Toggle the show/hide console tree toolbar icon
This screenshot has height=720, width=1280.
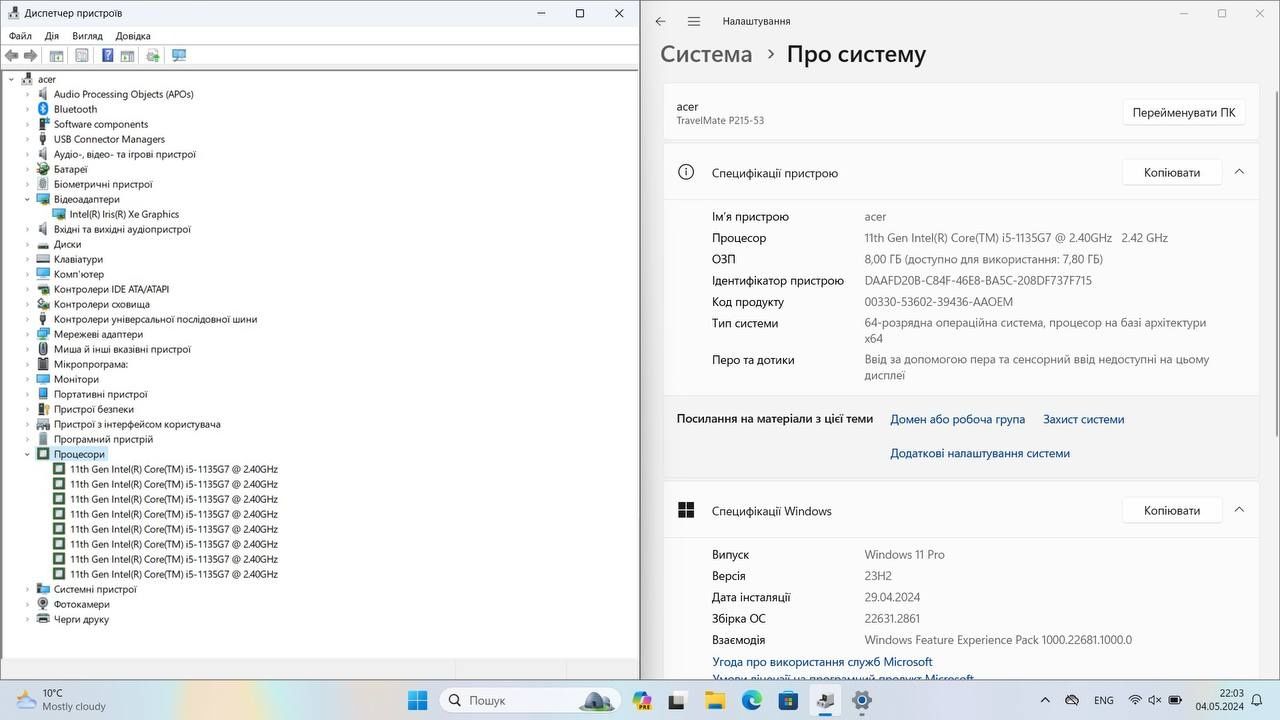click(x=57, y=56)
